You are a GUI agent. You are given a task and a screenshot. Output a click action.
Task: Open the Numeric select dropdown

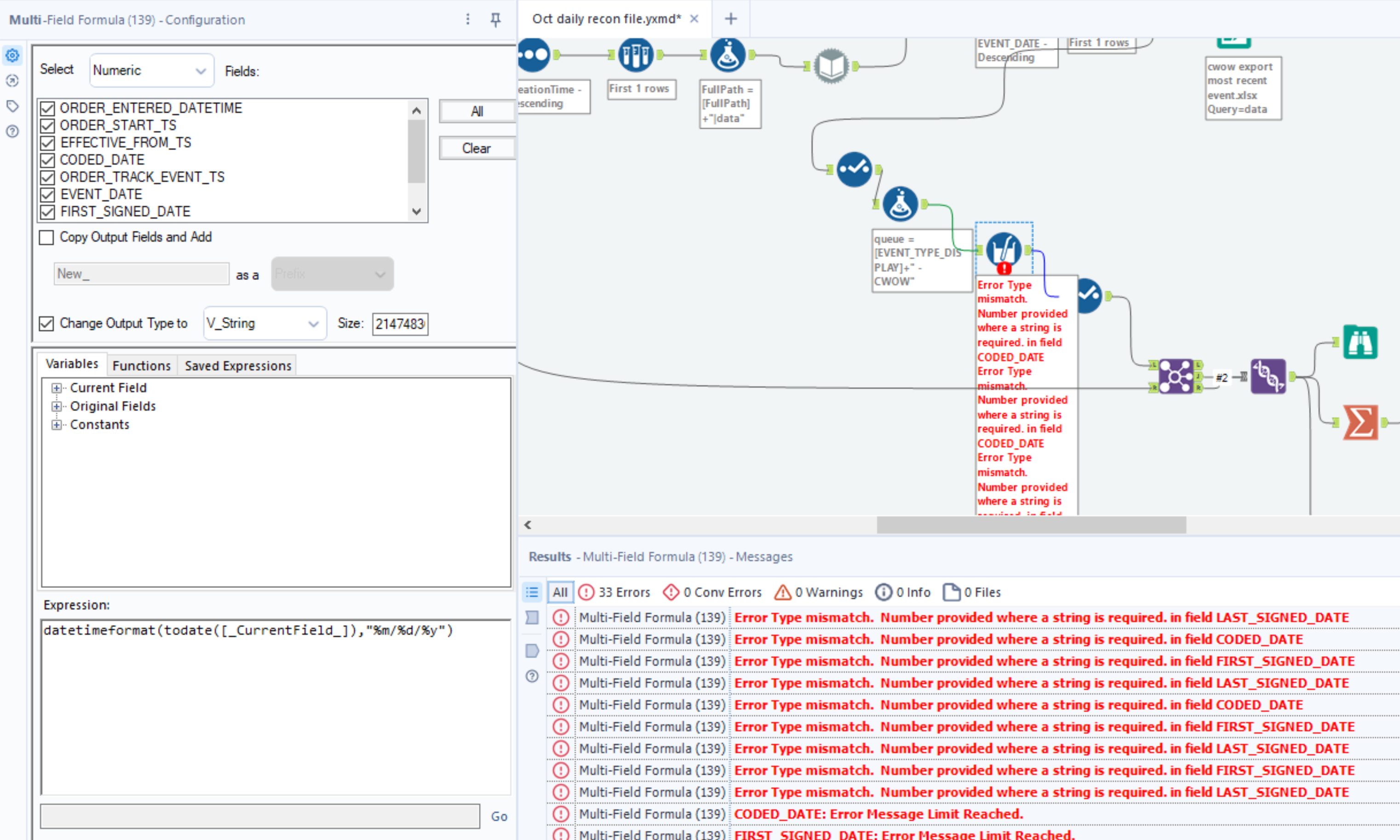click(151, 70)
